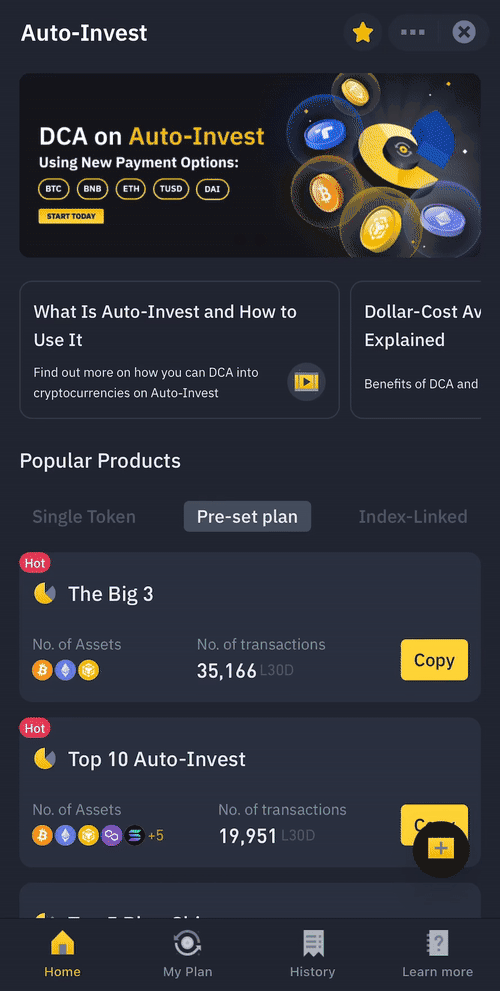Open the DCA on Auto-Invest banner

pyautogui.click(x=250, y=165)
